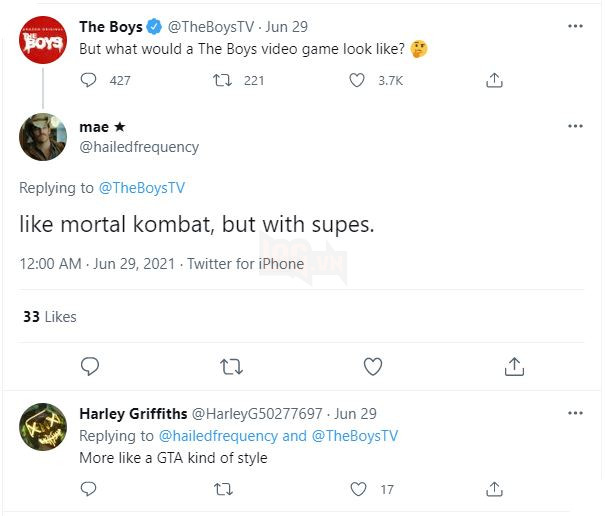Share The Boys tweet
Screen dimensions: 606x516
[x=493, y=80]
